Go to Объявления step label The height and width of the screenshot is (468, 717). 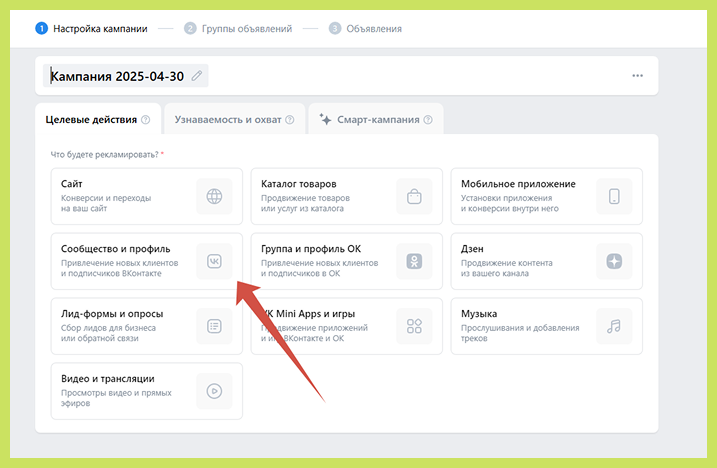pyautogui.click(x=374, y=28)
